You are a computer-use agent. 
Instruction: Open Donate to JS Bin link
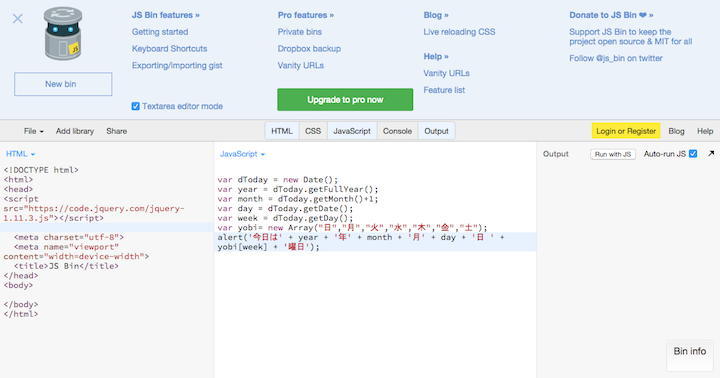[x=611, y=15]
